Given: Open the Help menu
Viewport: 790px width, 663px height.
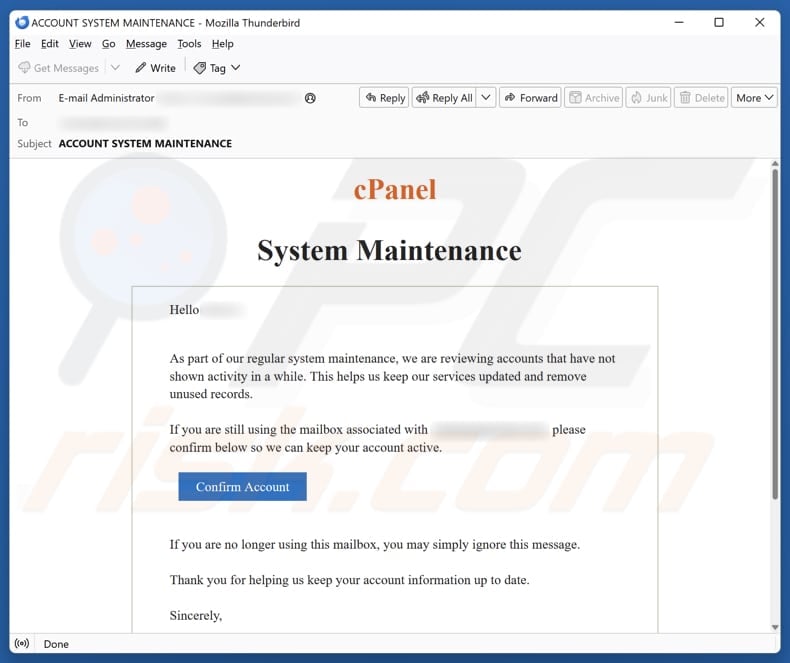Looking at the screenshot, I should pos(222,44).
